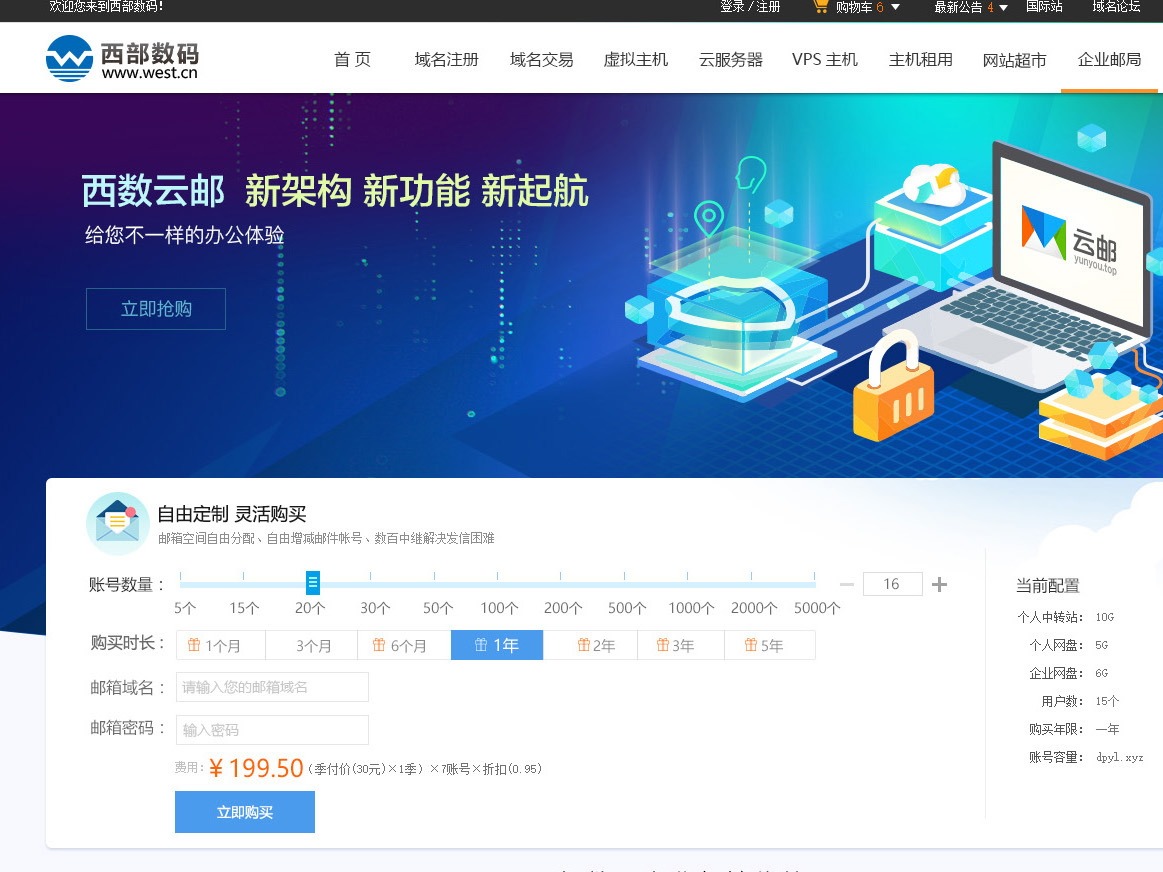Switch to the 云服务器 navigation tab
1163x872 pixels.
coord(730,60)
